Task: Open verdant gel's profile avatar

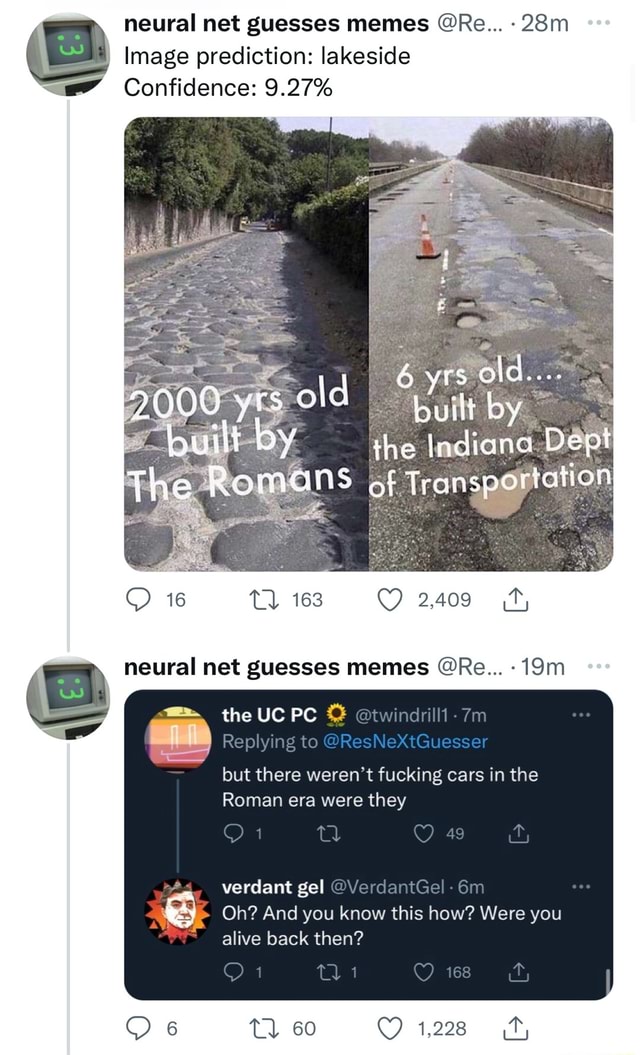Action: tap(178, 912)
